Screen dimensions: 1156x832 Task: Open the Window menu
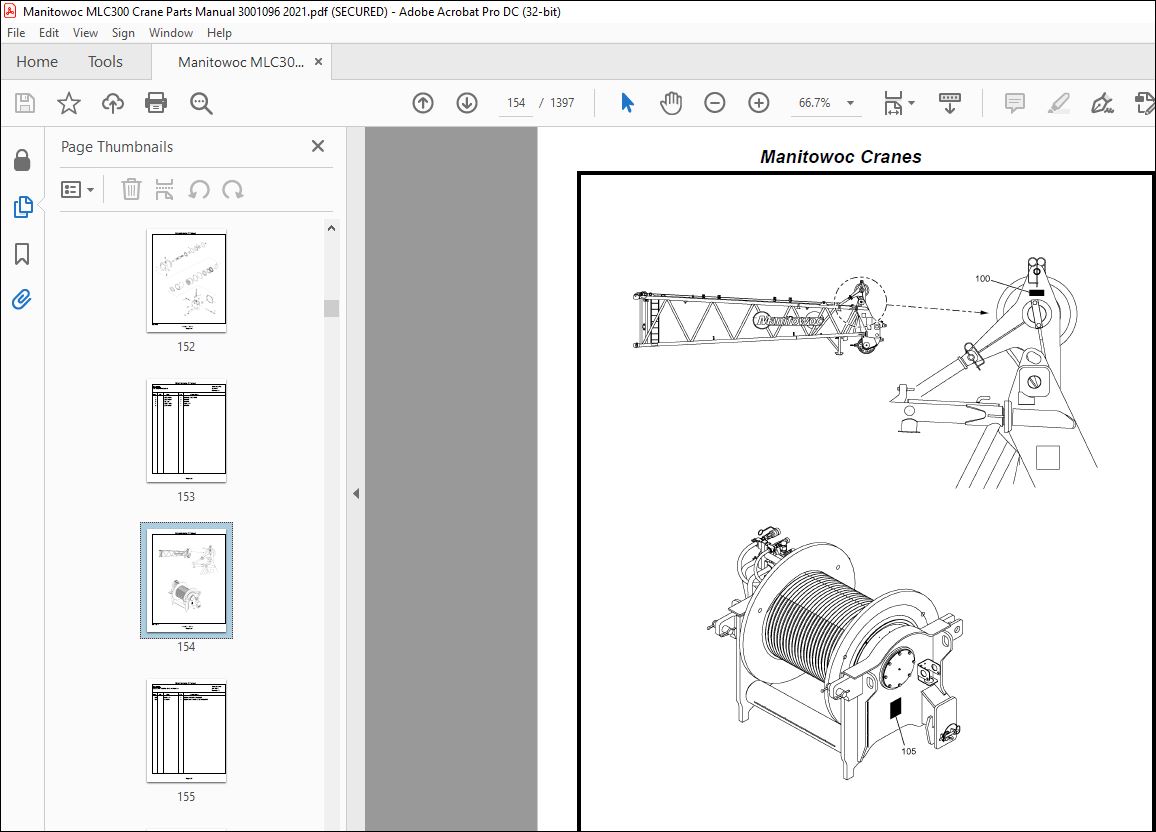pyautogui.click(x=170, y=32)
